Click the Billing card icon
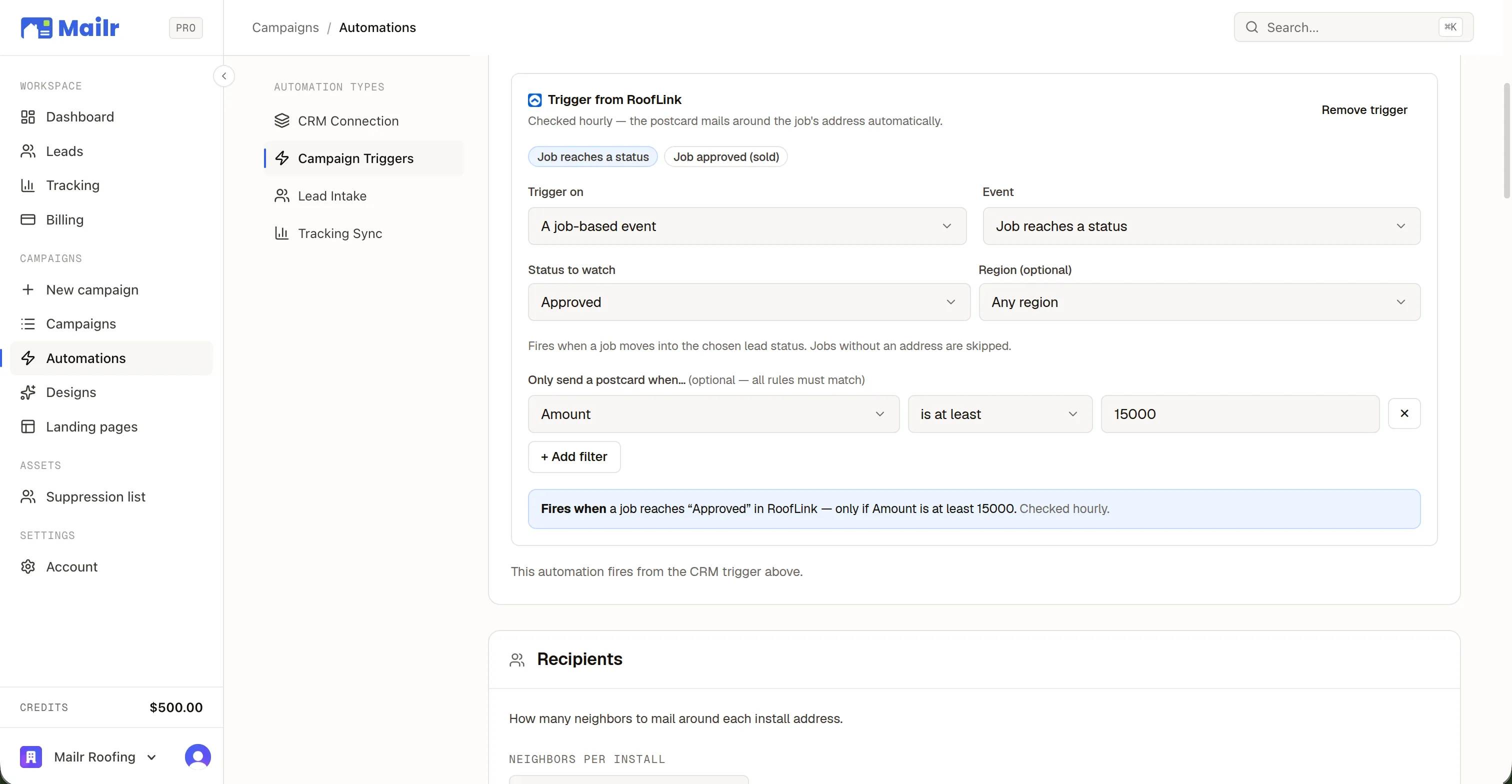The width and height of the screenshot is (1512, 784). [x=27, y=219]
